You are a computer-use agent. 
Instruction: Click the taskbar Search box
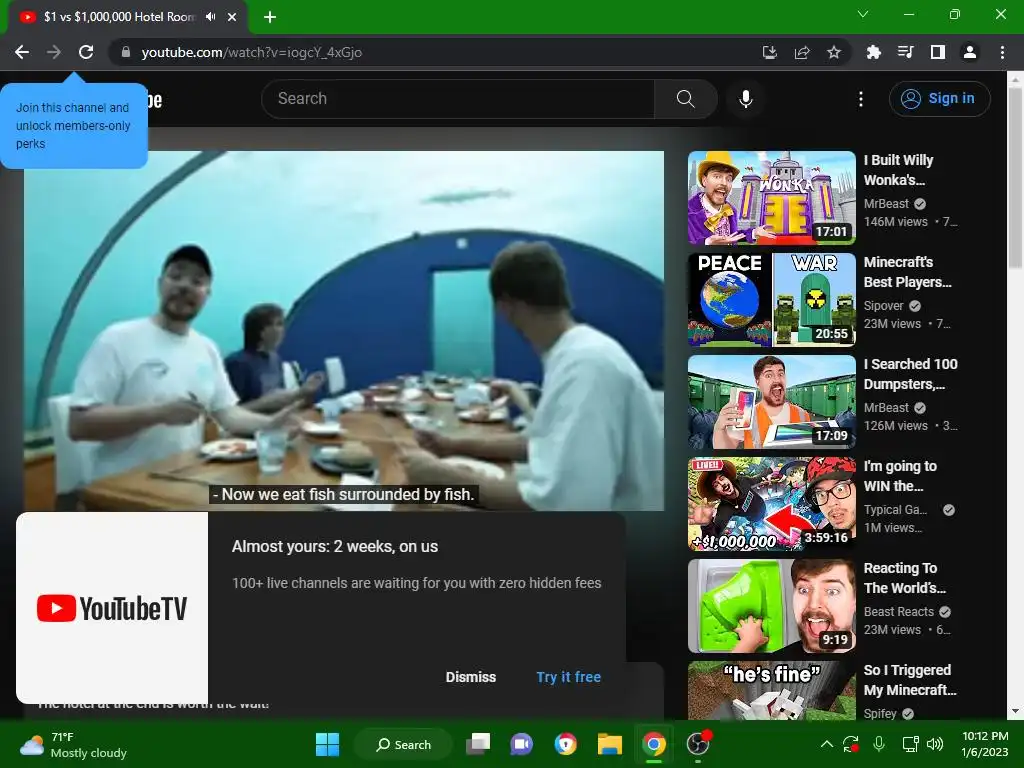click(403, 744)
